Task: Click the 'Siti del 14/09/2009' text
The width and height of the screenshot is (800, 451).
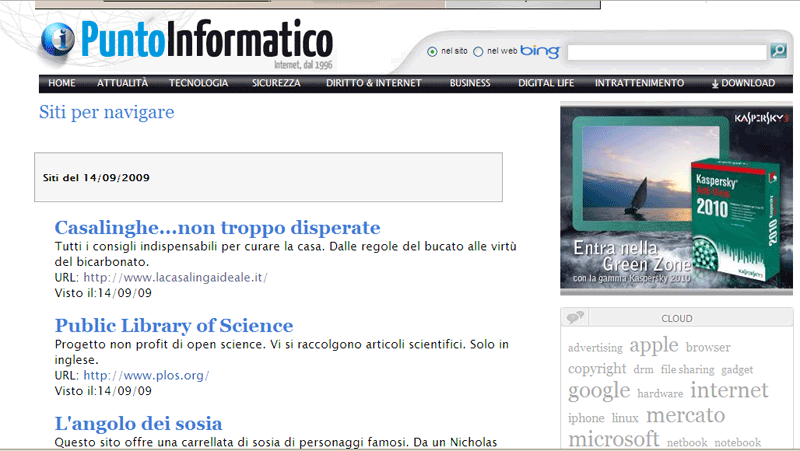Action: pos(96,178)
